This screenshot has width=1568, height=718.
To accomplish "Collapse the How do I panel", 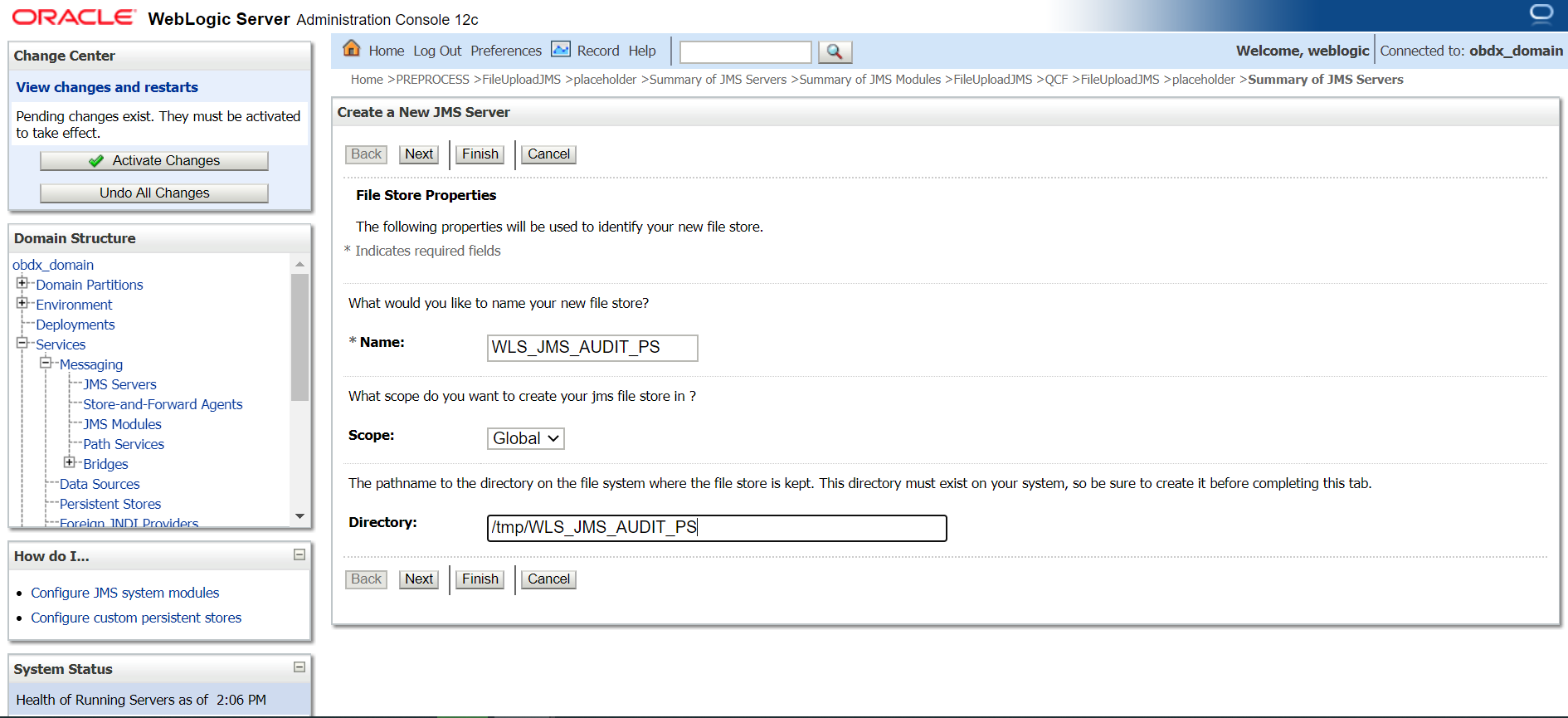I will (x=299, y=554).
